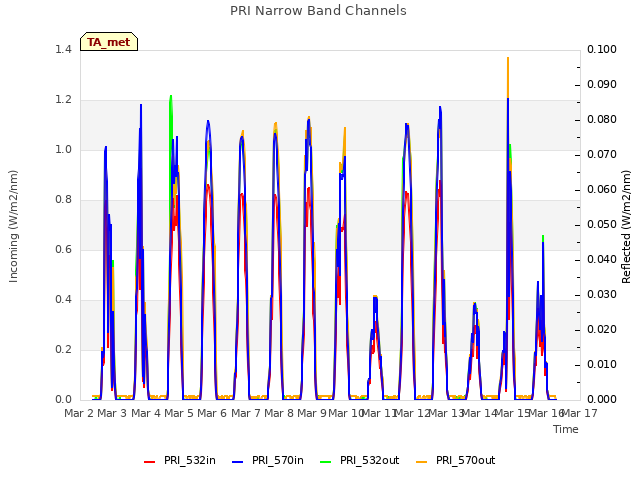Select the PRI_532in legend entry

click(180, 460)
